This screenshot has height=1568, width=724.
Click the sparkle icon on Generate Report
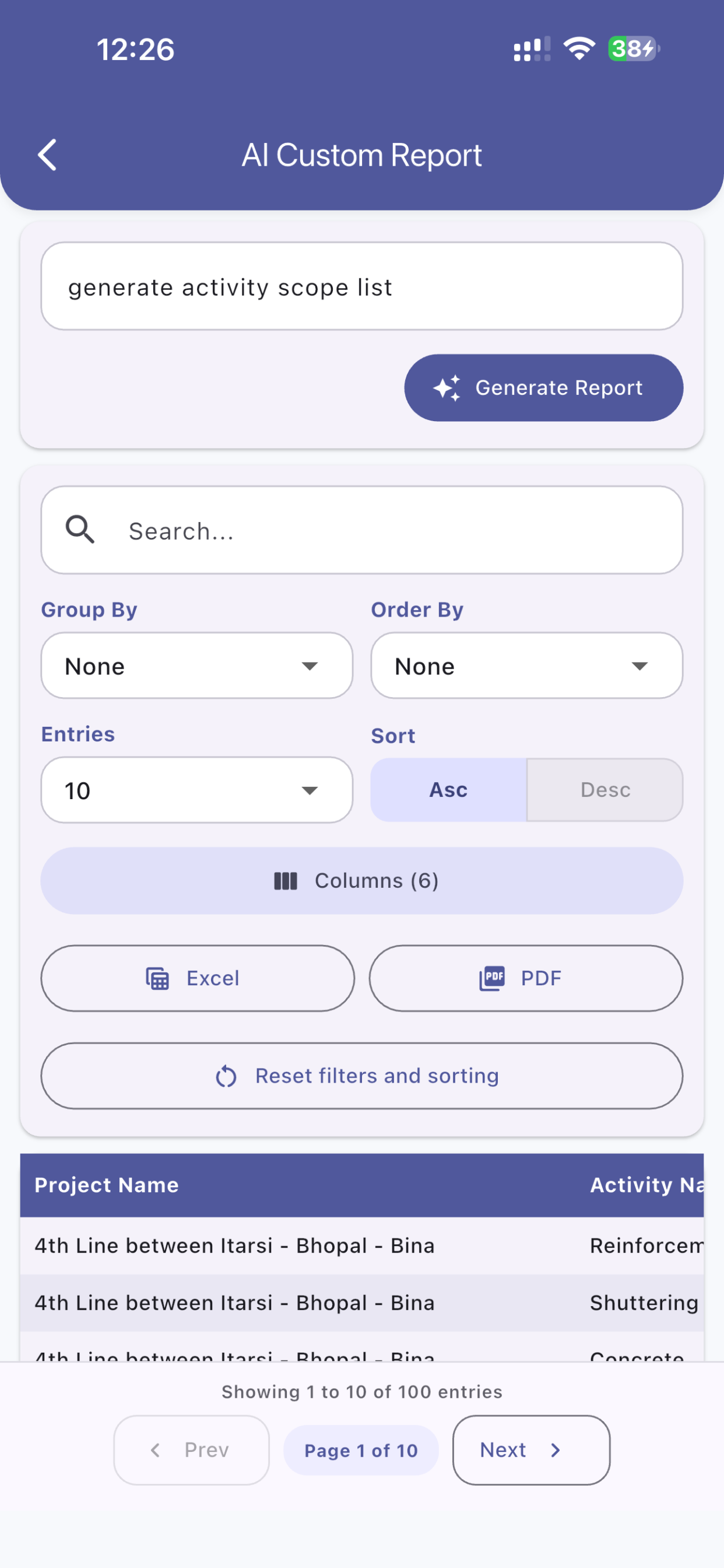tap(447, 388)
